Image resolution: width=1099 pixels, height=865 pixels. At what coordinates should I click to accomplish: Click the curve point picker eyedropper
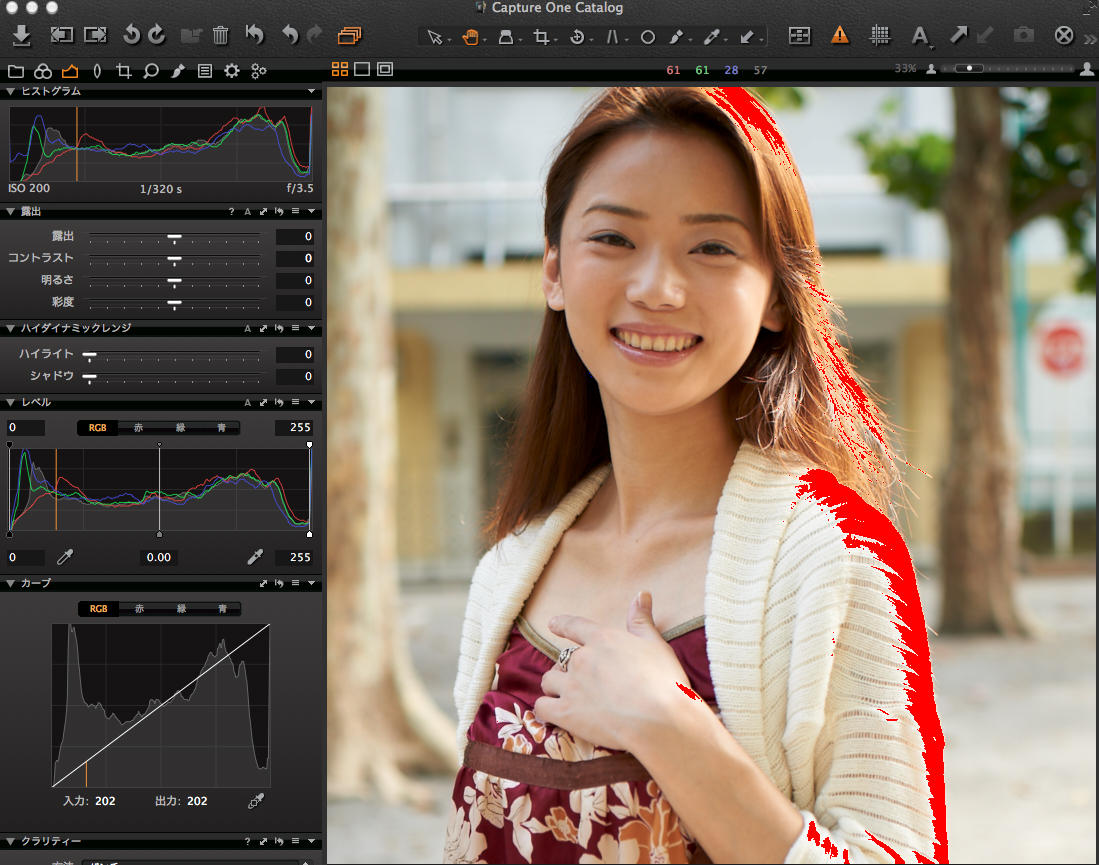coord(257,801)
